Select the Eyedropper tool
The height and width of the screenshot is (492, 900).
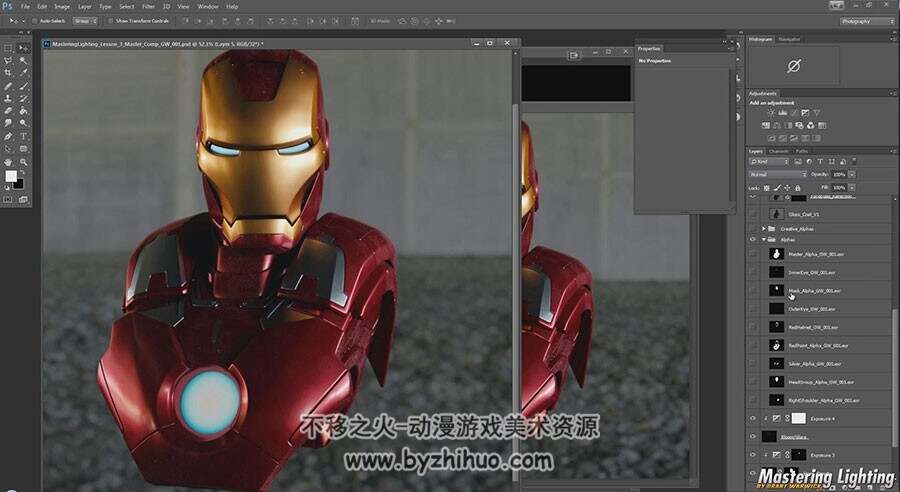tap(24, 72)
